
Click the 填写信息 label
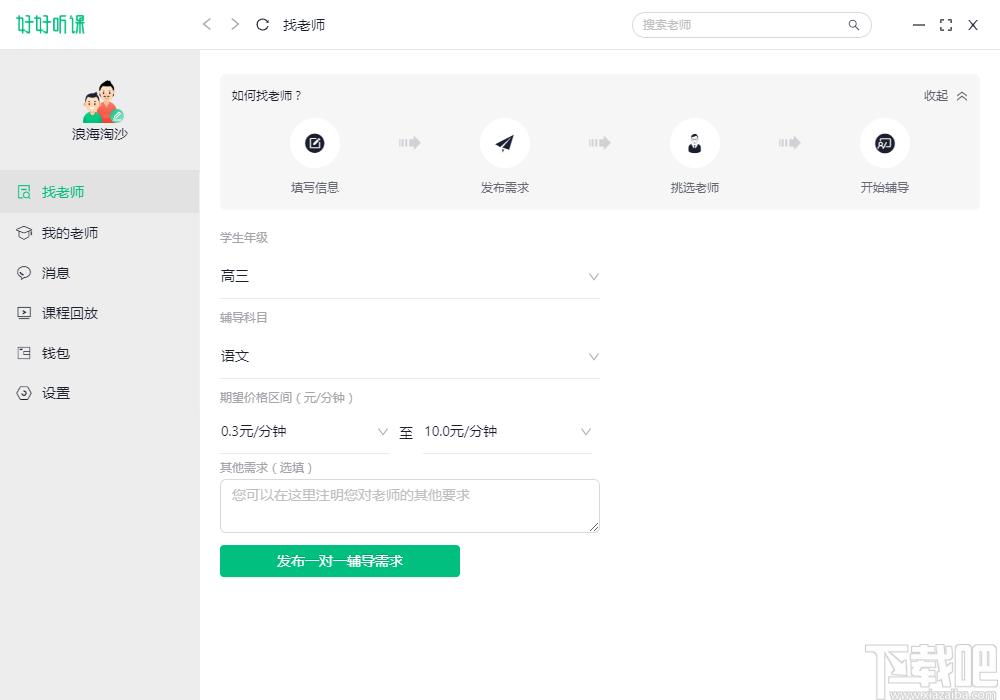coord(314,187)
